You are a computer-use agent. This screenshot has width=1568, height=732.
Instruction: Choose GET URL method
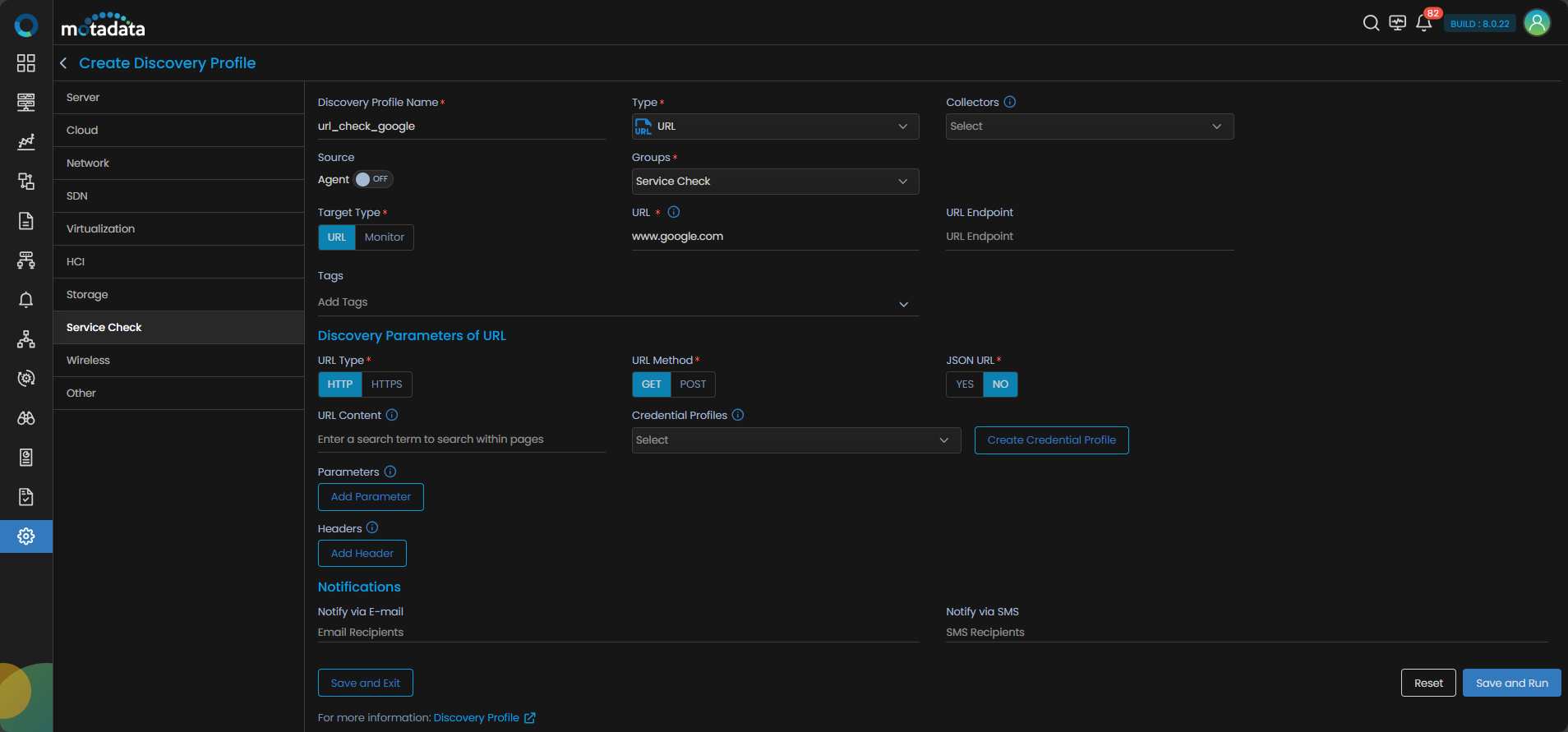(652, 384)
